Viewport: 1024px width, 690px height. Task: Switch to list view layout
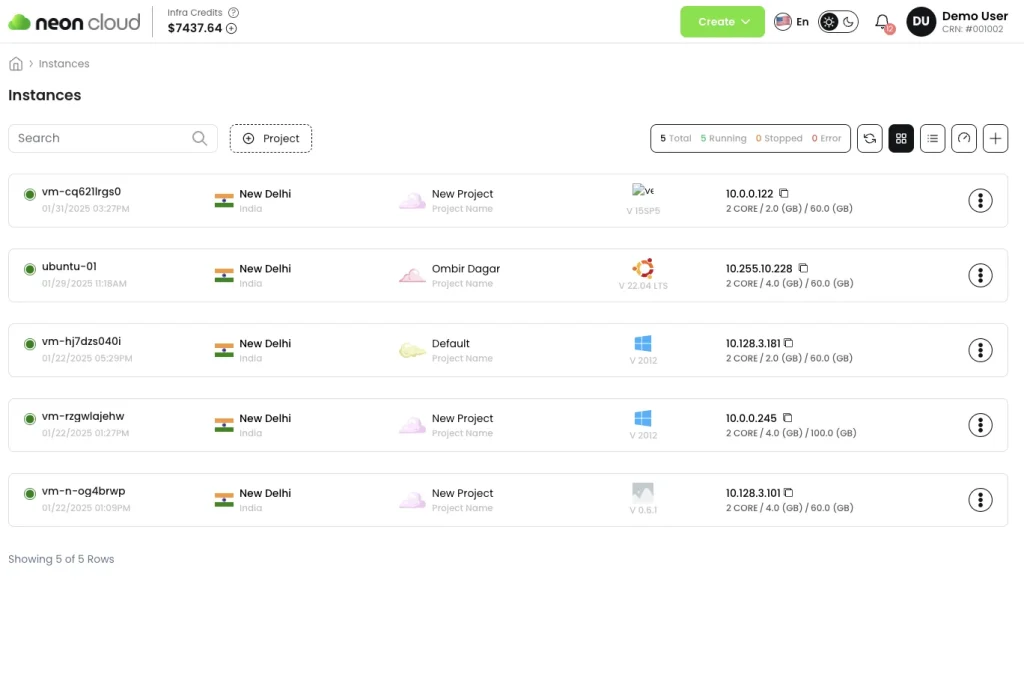click(x=932, y=139)
